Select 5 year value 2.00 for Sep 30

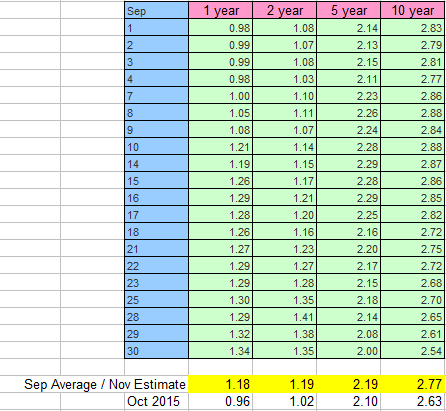(349, 350)
